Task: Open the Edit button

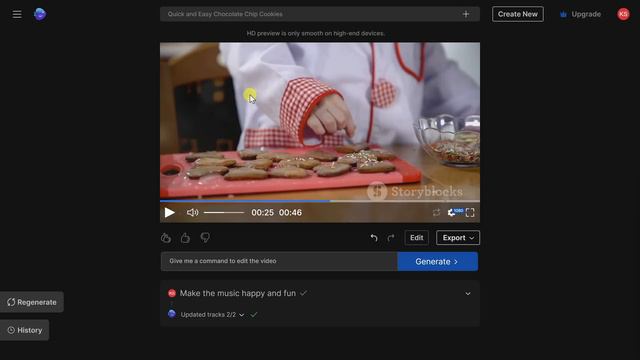Action: click(x=416, y=238)
